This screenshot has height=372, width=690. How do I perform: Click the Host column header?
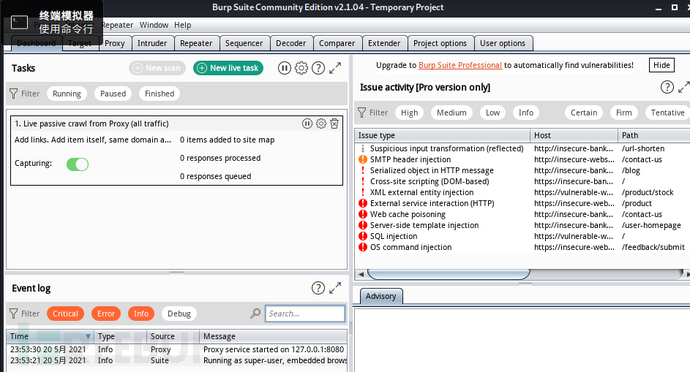click(574, 135)
